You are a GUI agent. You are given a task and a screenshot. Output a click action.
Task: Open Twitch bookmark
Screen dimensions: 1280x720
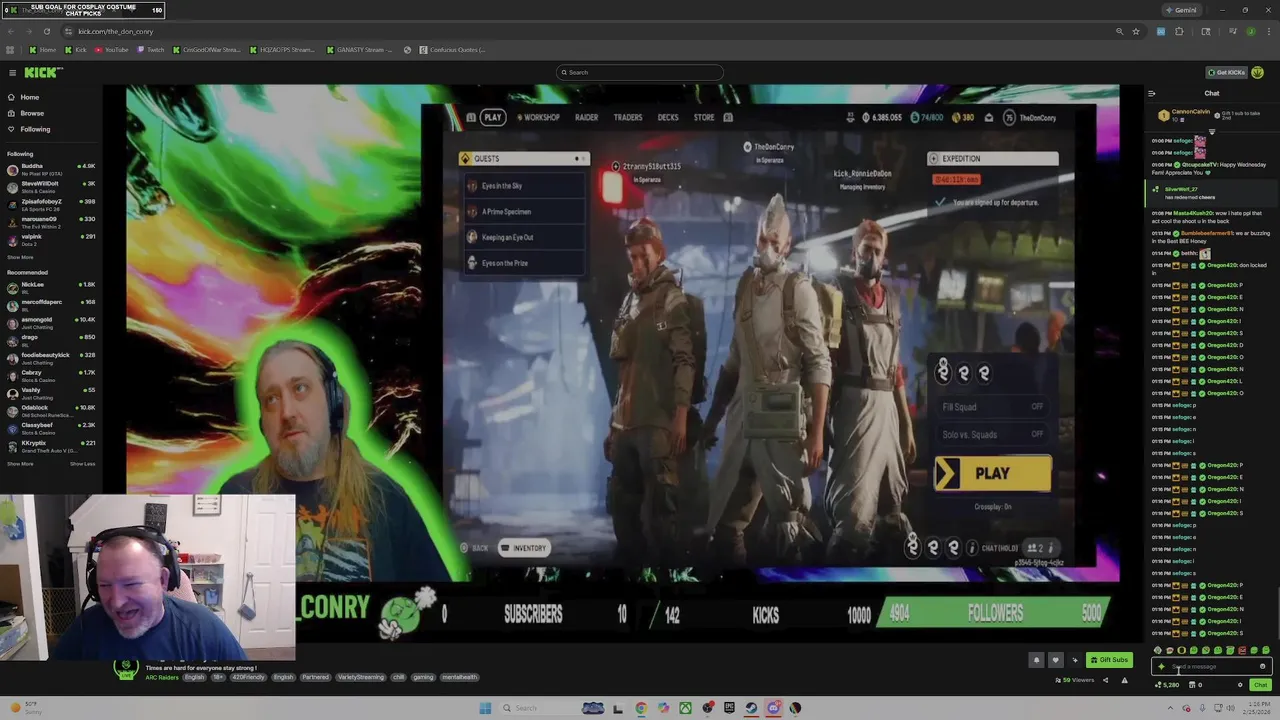point(151,50)
